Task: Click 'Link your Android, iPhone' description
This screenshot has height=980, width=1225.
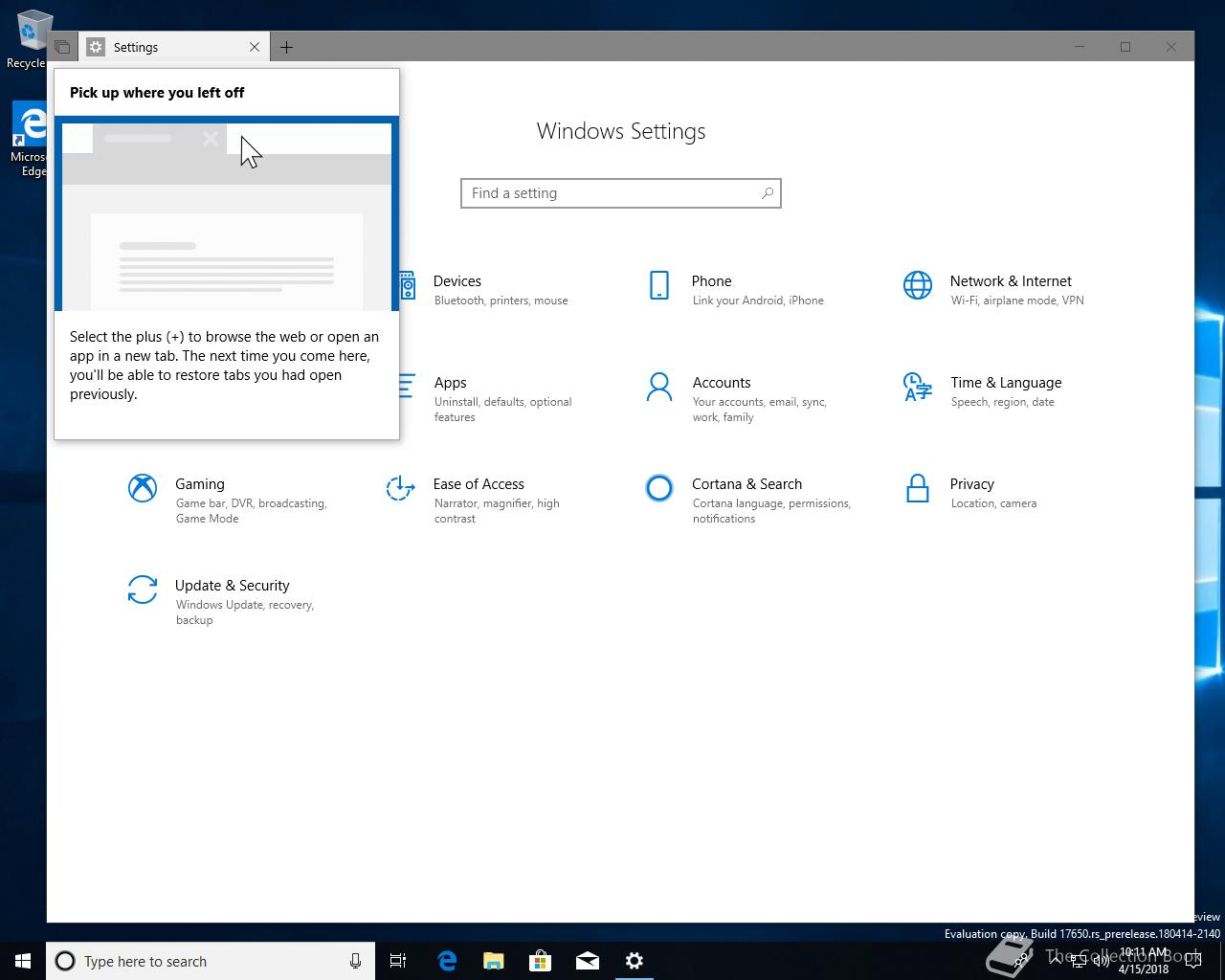Action: 758,301
